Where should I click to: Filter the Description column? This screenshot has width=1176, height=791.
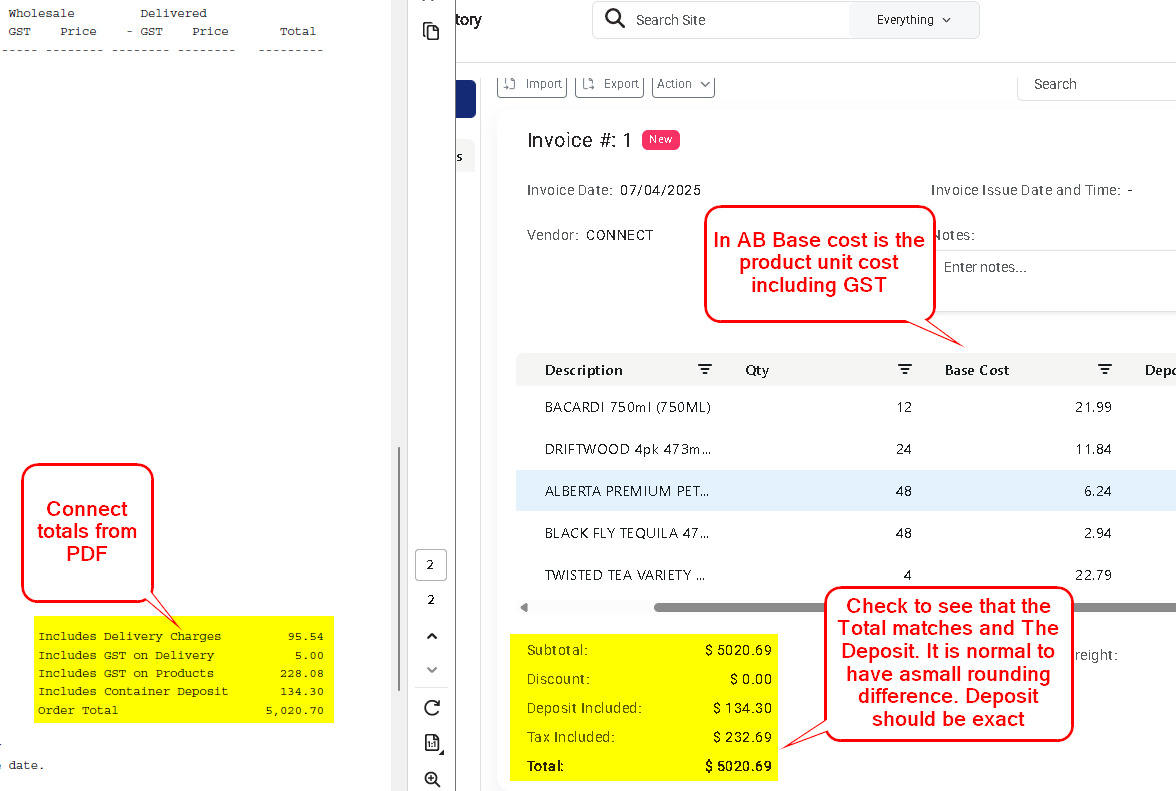[x=704, y=370]
